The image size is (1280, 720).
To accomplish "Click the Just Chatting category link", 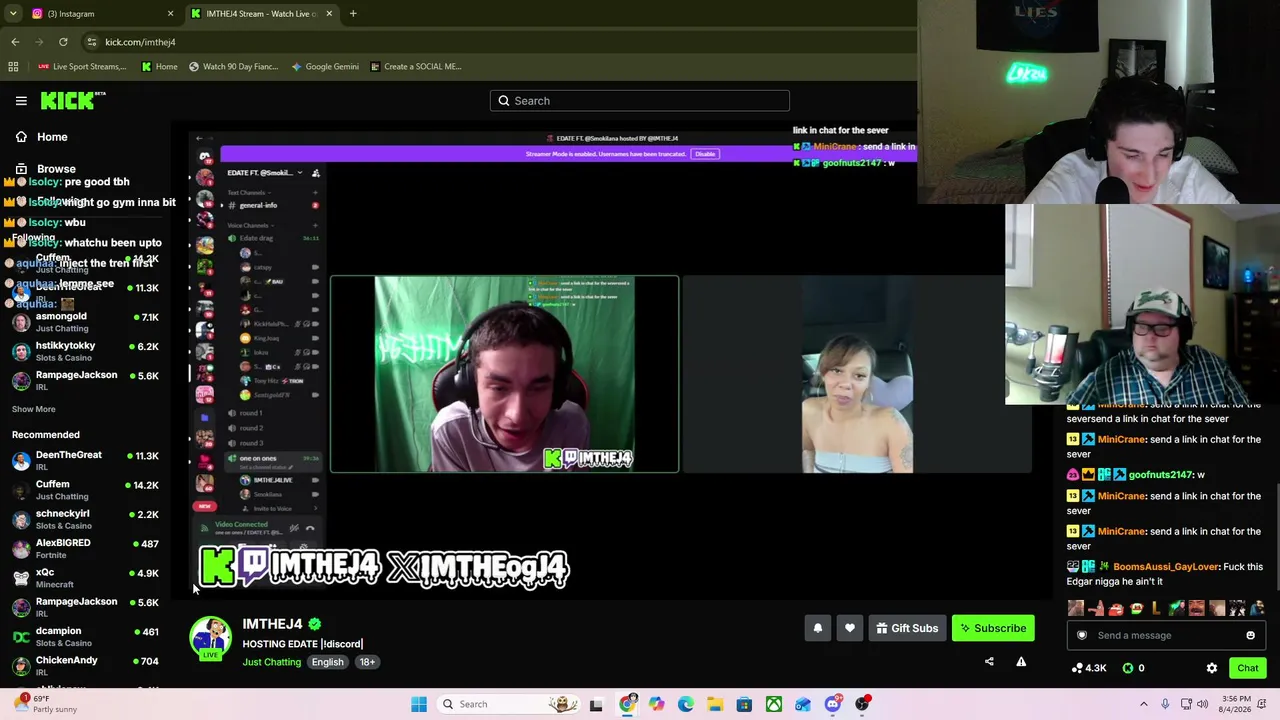I will pos(271,662).
